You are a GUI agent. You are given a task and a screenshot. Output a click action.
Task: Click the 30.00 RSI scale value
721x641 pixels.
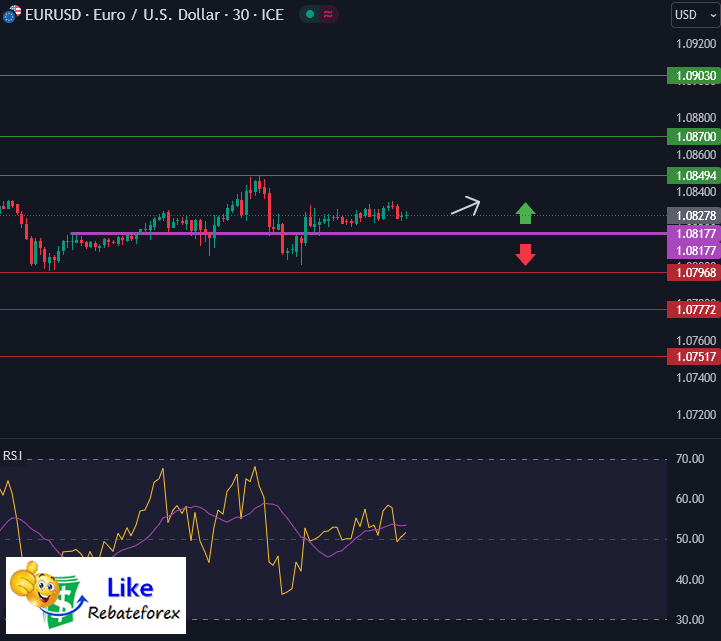[x=690, y=619]
